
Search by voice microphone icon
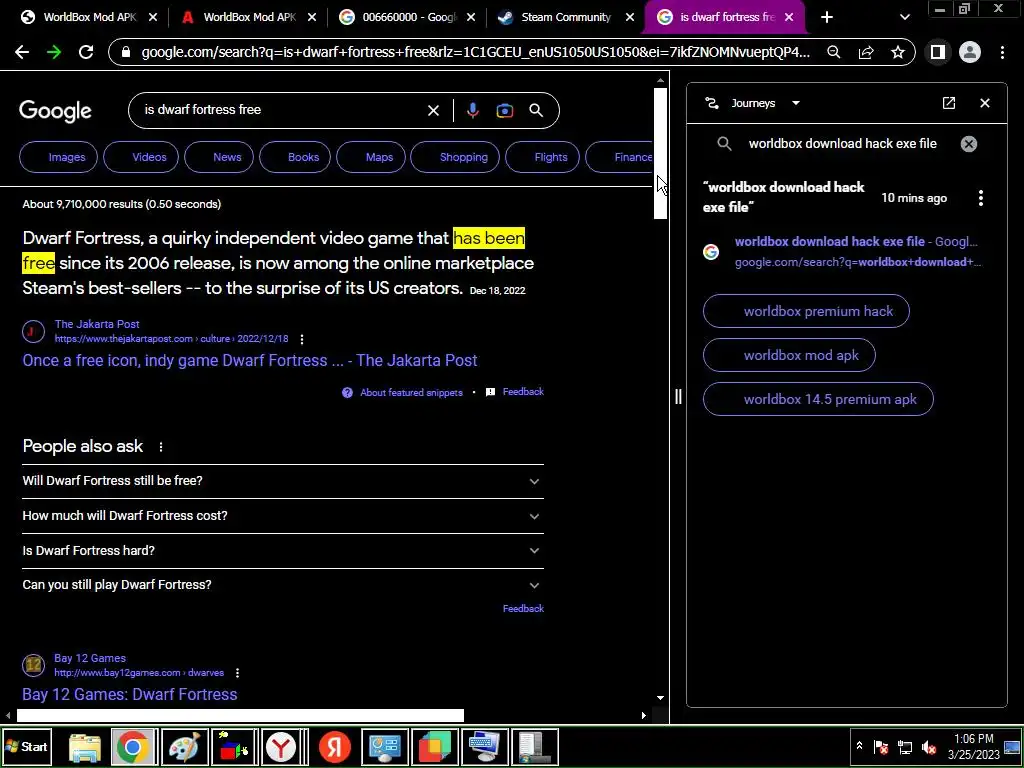pyautogui.click(x=473, y=110)
